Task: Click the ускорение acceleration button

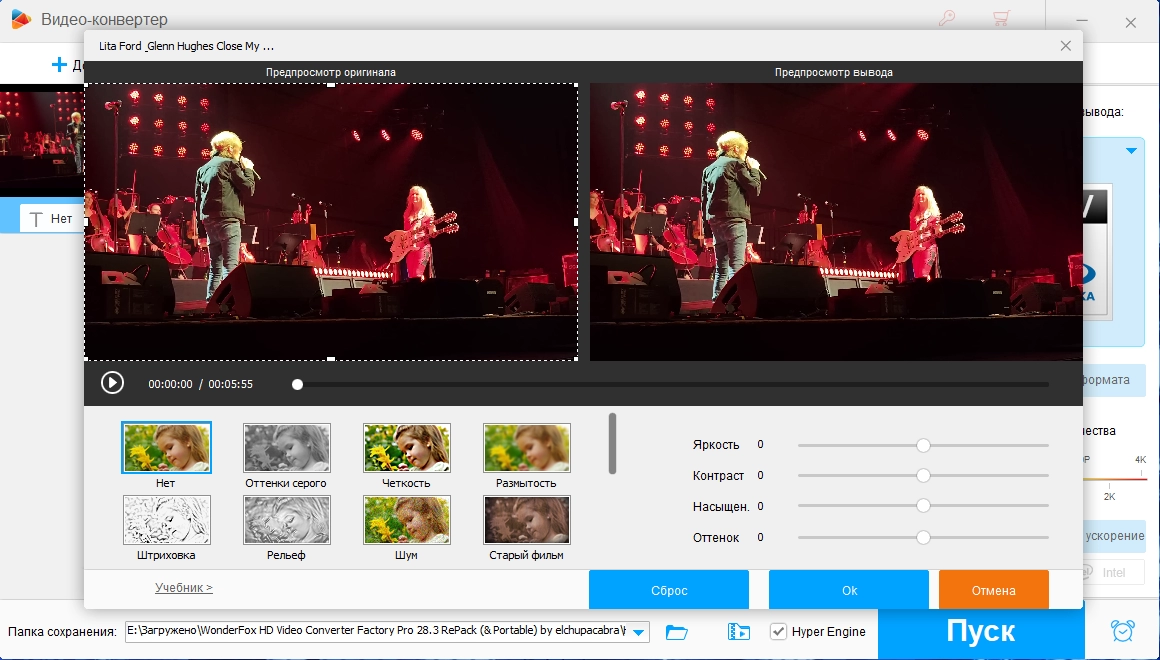Action: click(x=1114, y=536)
